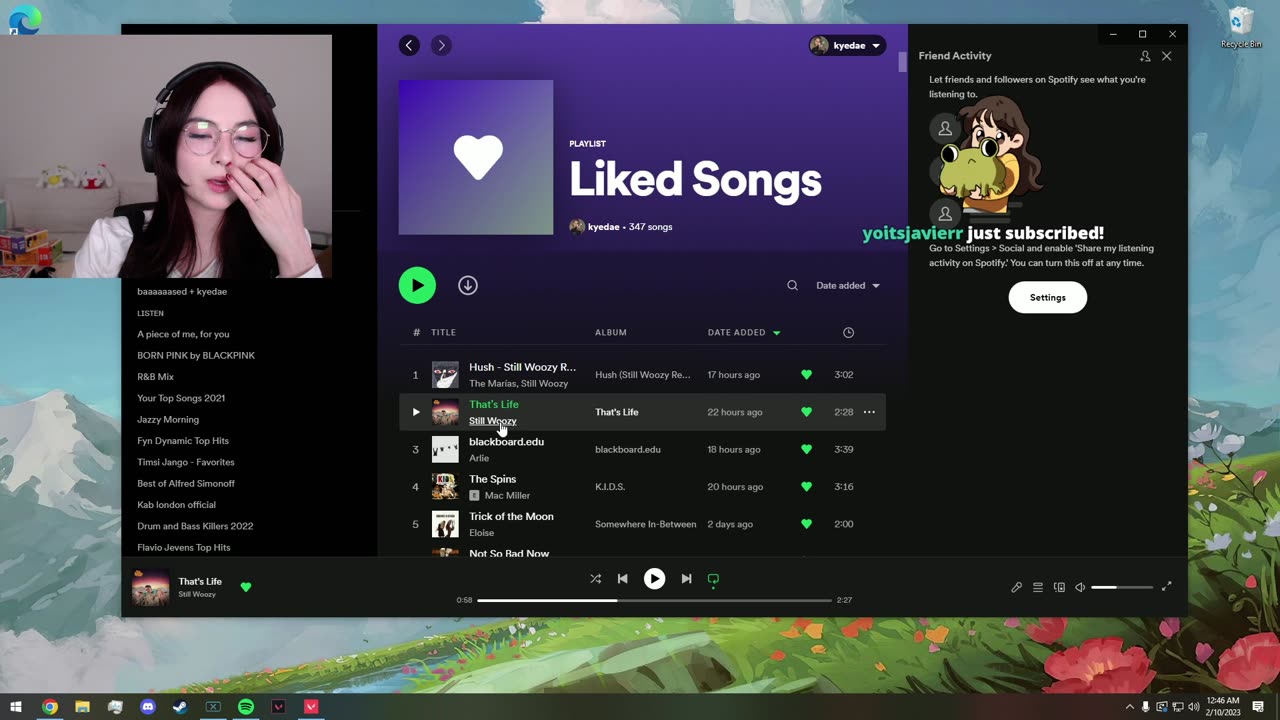The image size is (1280, 720).
Task: Show lyrics with the microphone icon
Action: (1017, 587)
